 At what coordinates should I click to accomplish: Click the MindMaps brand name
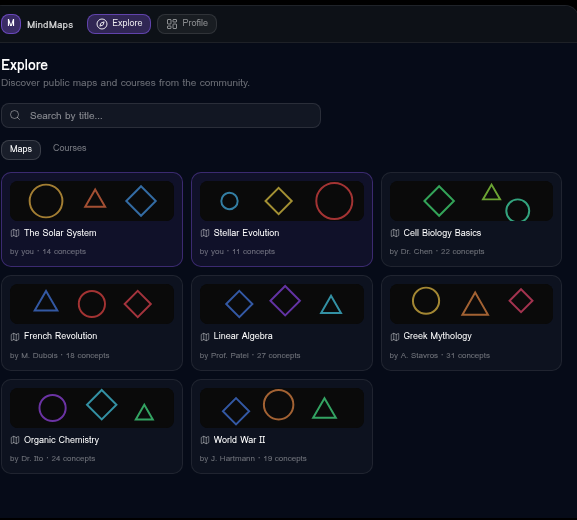pyautogui.click(x=50, y=25)
